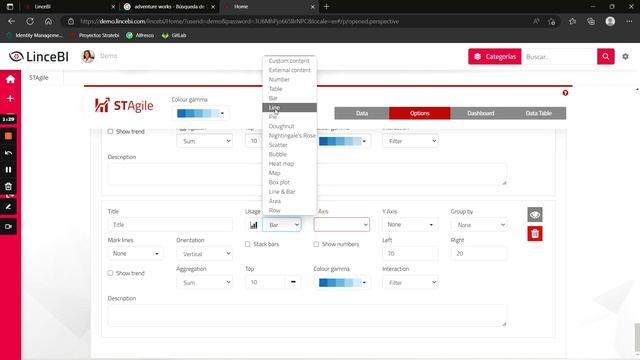Open the settings gear beside the search box
This screenshot has width=640, height=360.
[625, 56]
